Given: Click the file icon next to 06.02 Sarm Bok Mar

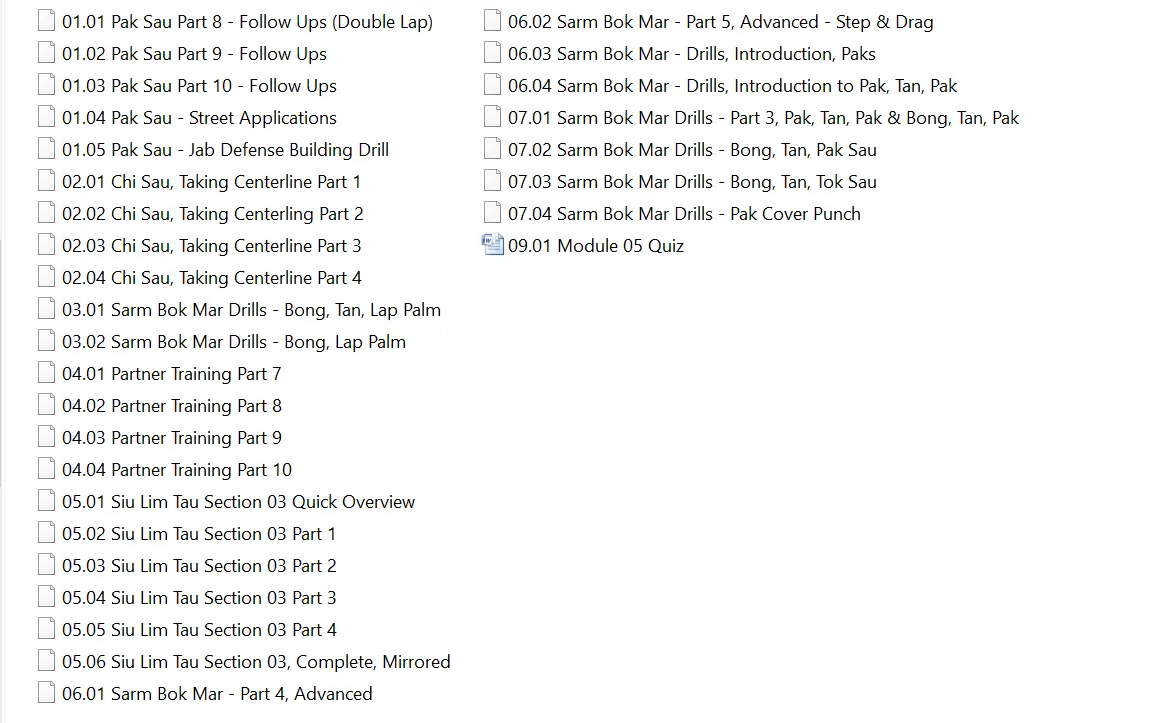Looking at the screenshot, I should point(492,21).
